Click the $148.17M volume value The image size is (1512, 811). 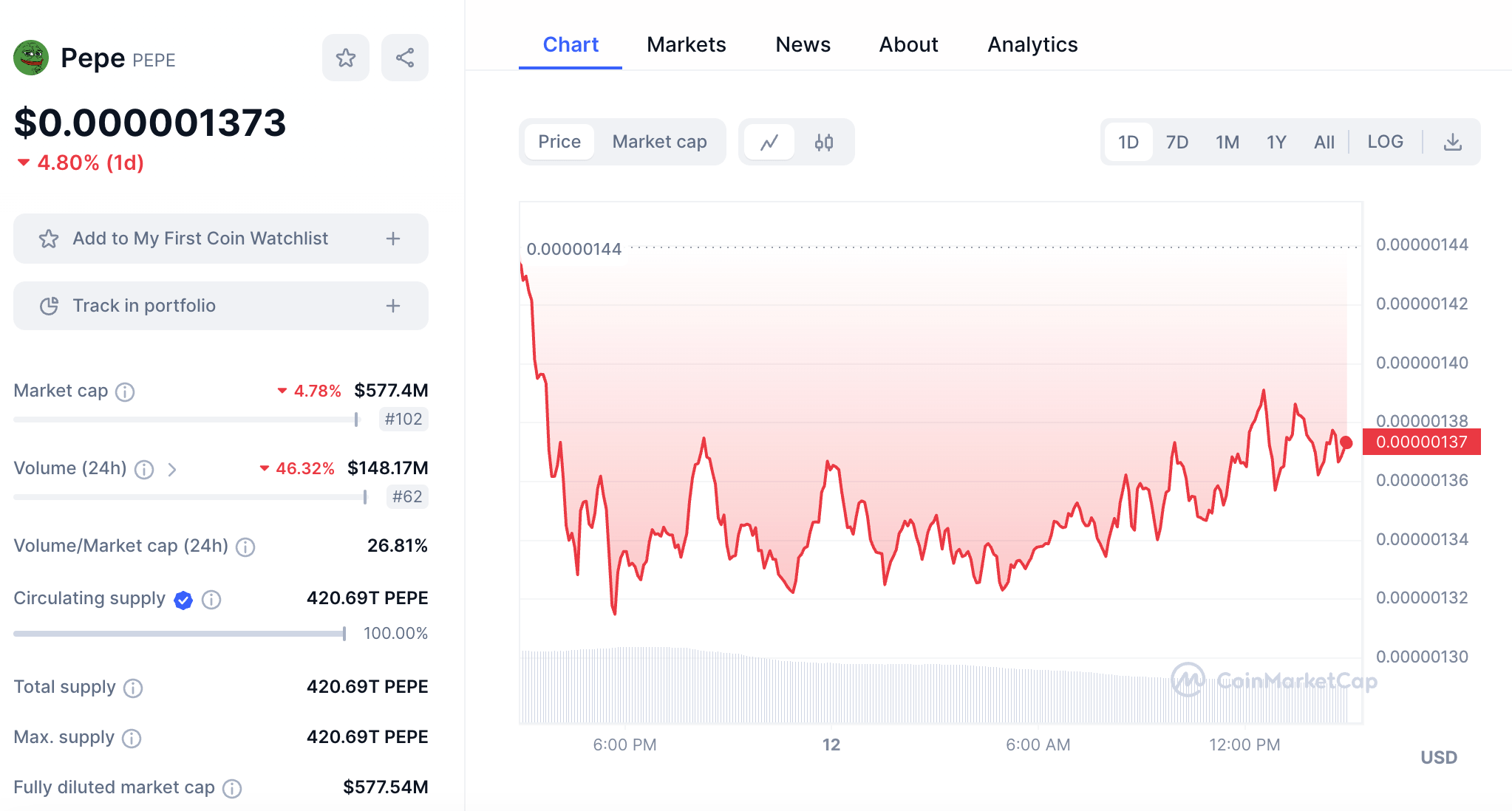388,468
